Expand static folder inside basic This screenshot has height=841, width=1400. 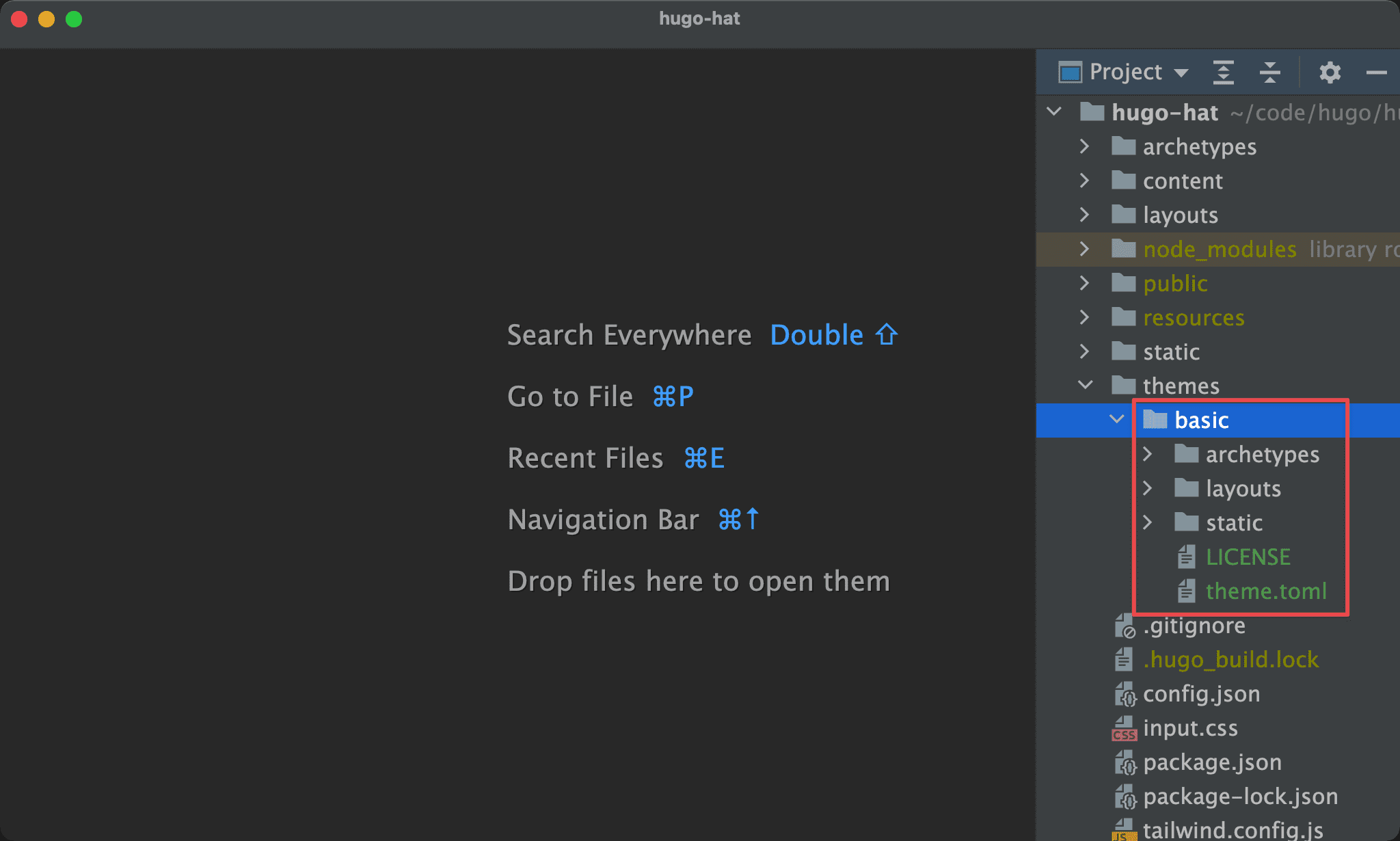pos(1148,522)
